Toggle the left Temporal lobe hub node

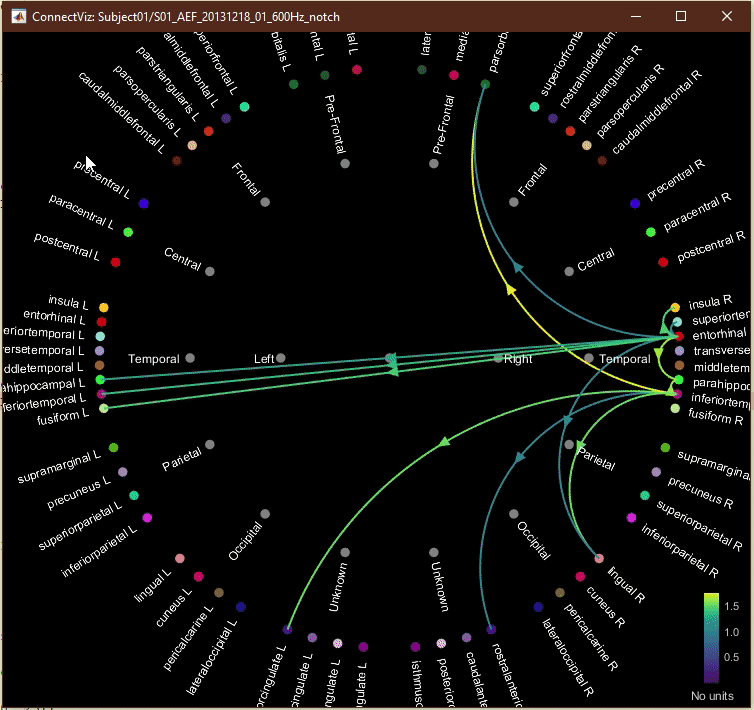pos(190,358)
